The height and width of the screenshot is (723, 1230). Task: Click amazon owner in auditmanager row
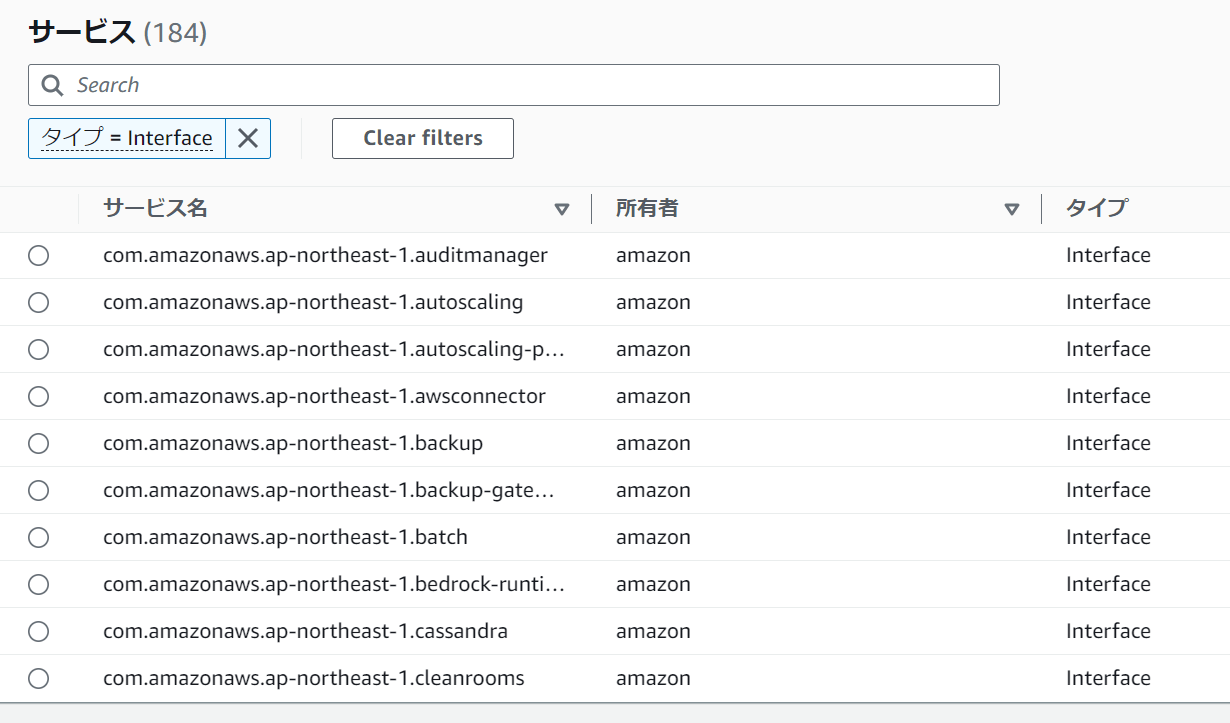click(653, 255)
